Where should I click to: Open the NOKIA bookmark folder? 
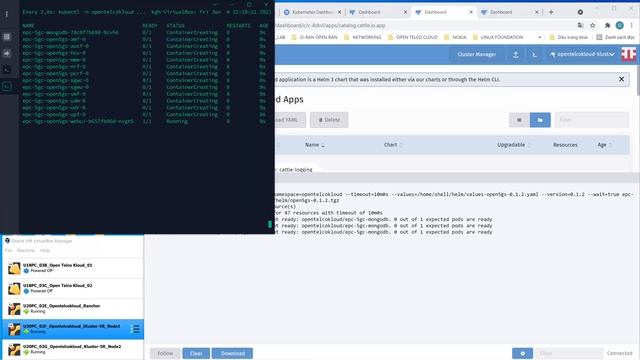(x=455, y=37)
